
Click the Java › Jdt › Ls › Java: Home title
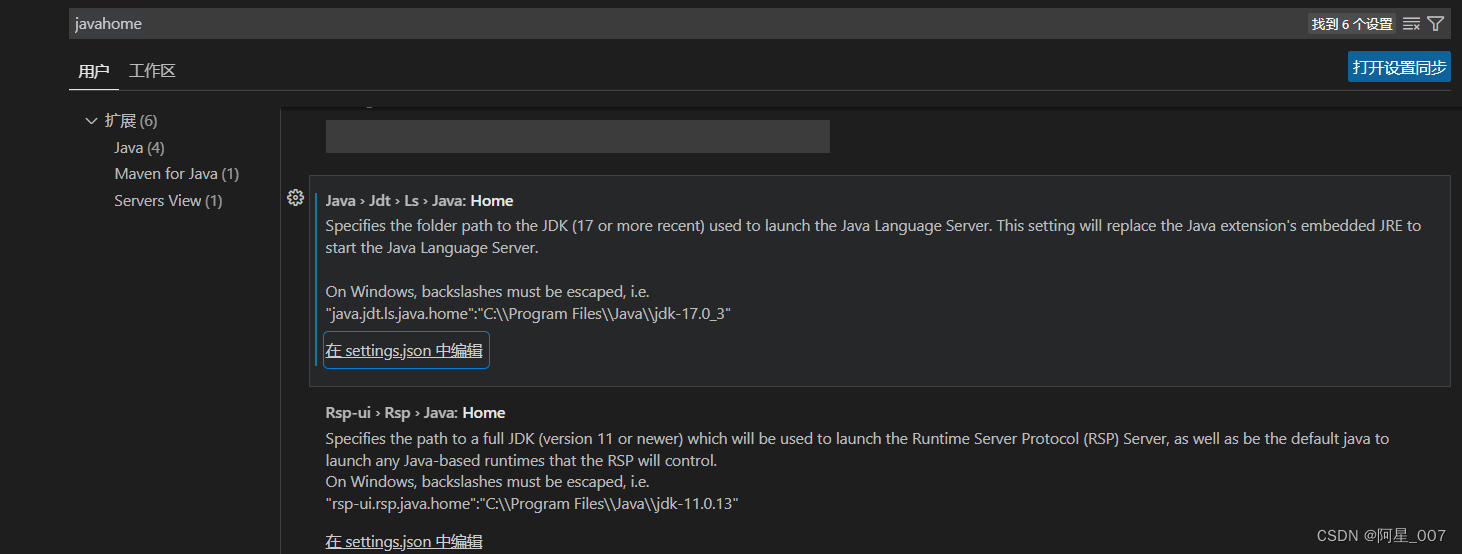420,201
